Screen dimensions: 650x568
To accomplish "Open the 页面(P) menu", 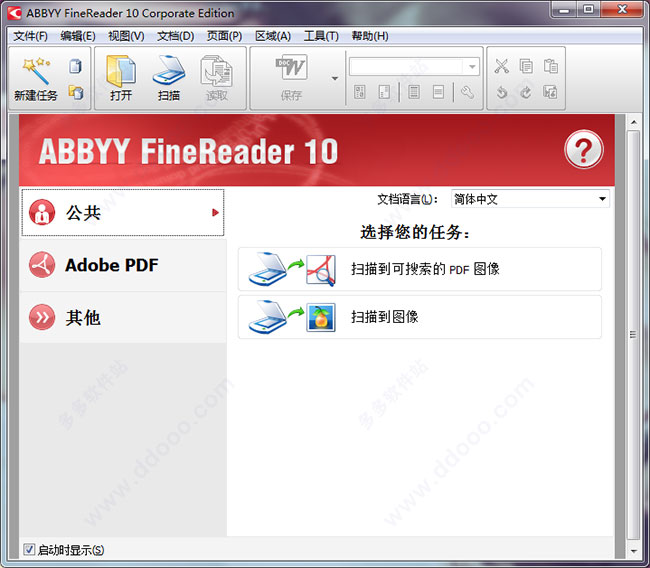I will point(224,36).
